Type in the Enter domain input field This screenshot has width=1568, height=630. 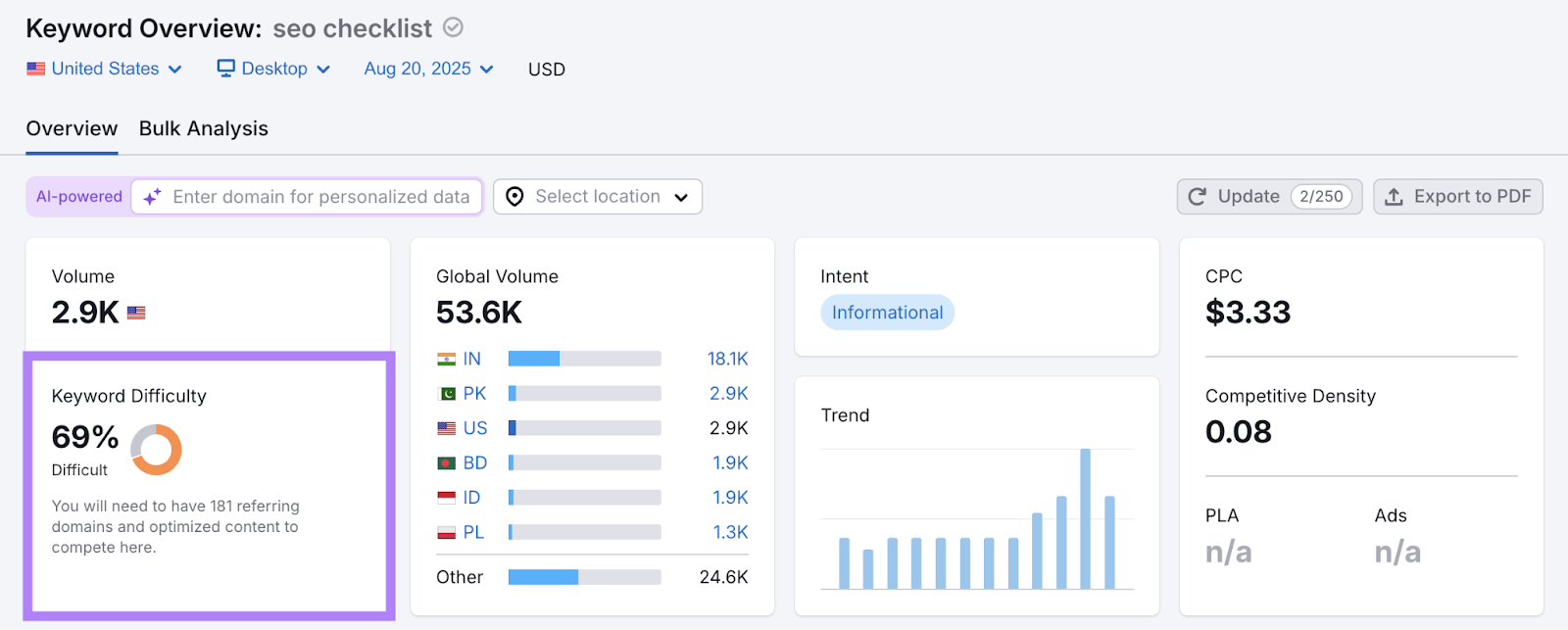321,197
